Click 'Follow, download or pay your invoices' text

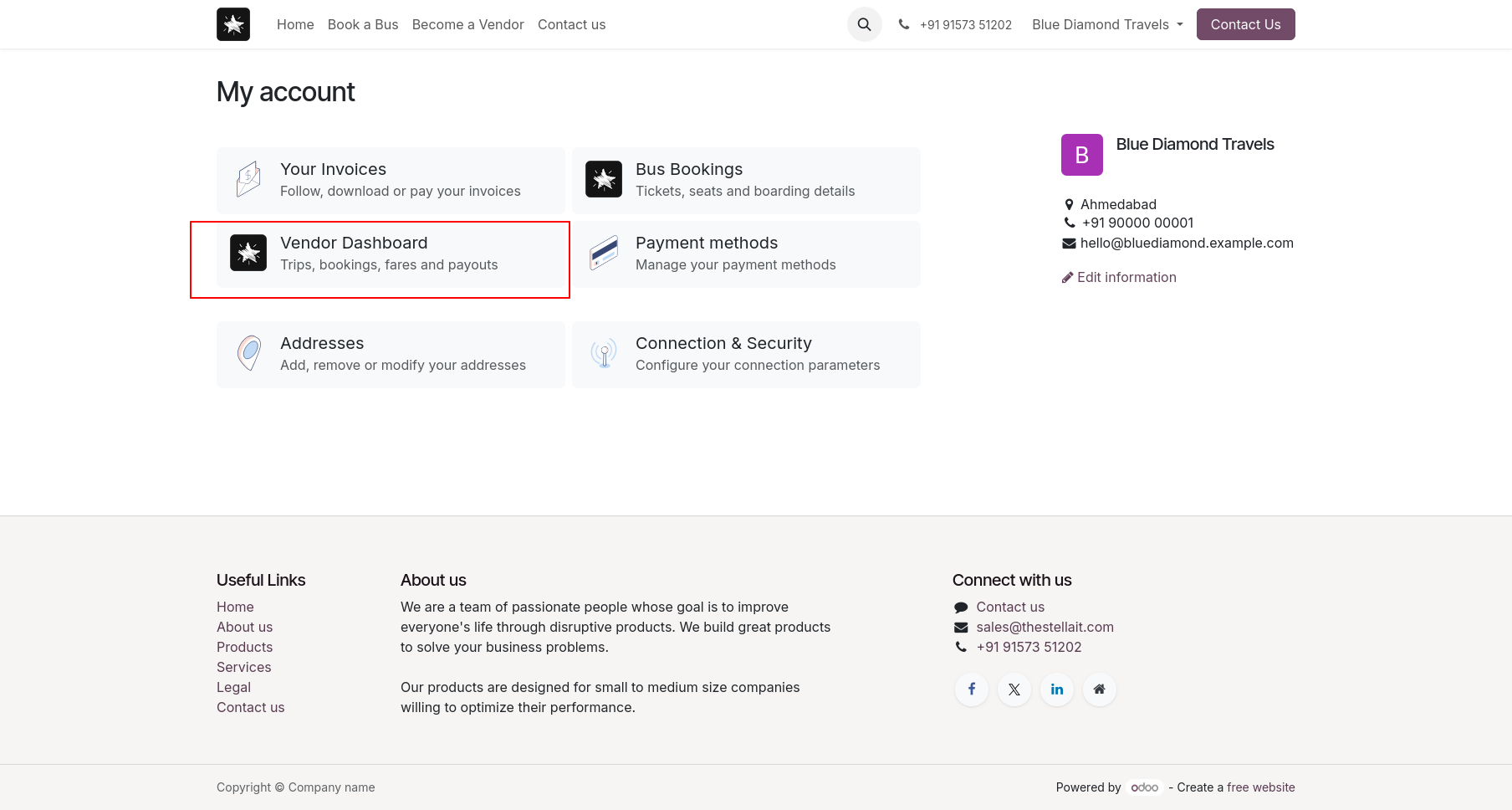click(400, 191)
